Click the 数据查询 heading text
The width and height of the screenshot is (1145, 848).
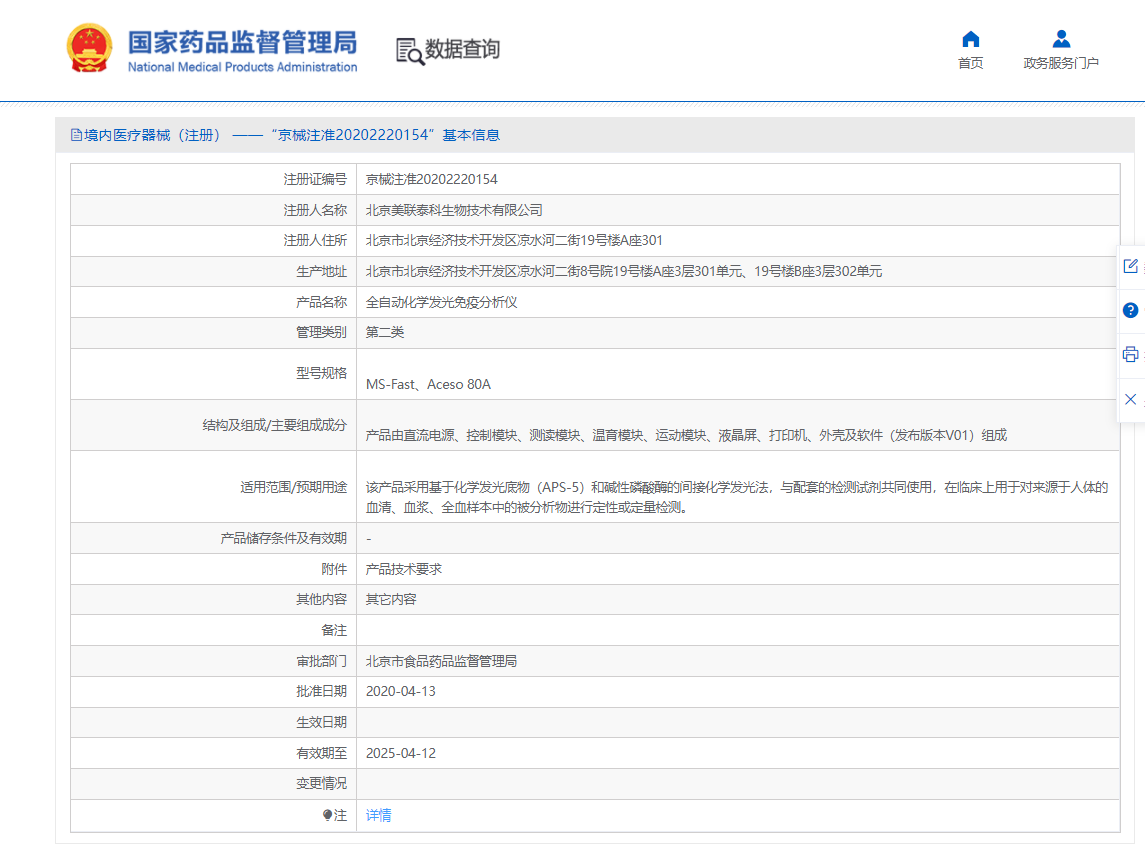pyautogui.click(x=462, y=49)
